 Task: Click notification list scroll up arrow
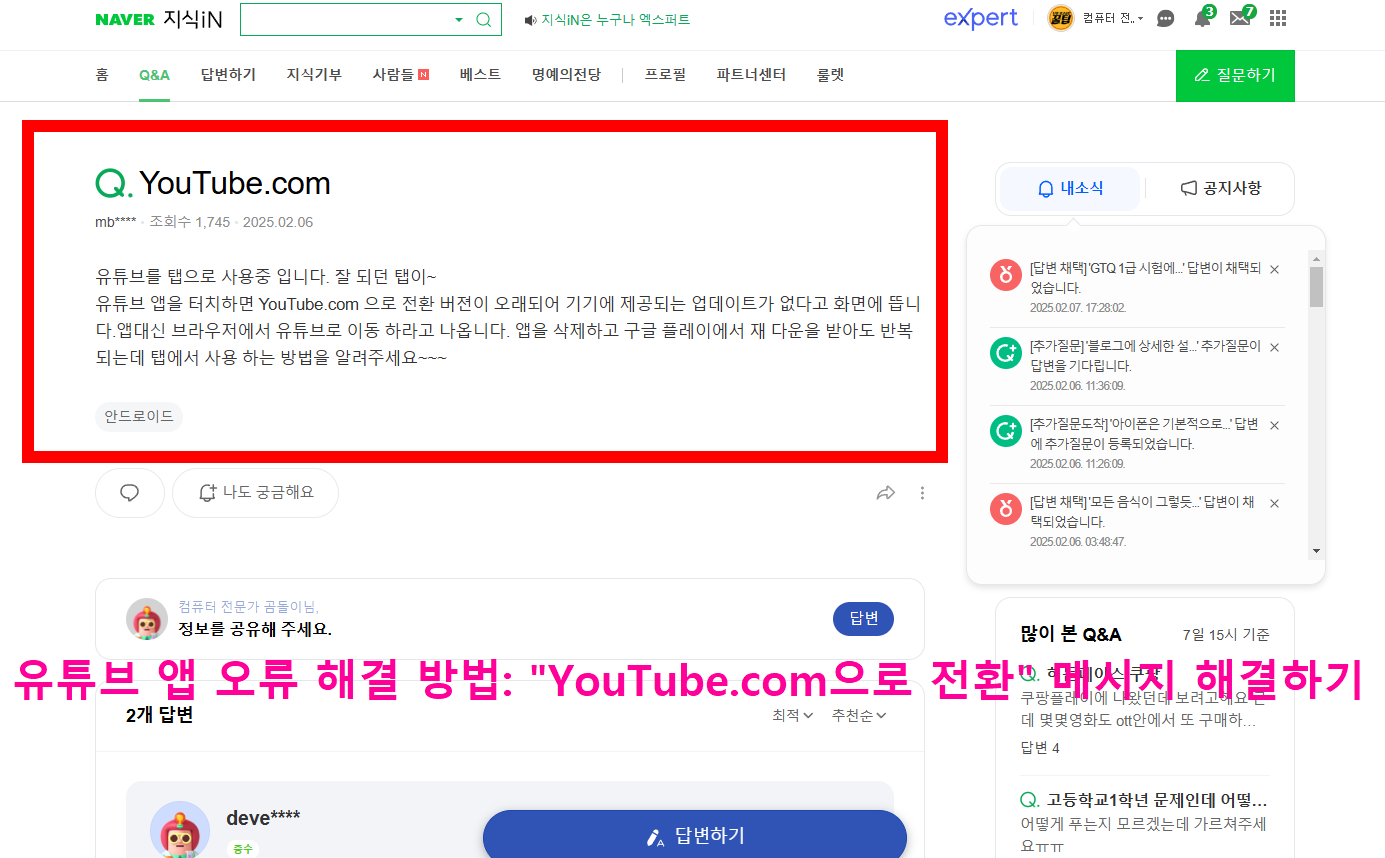point(1316,259)
